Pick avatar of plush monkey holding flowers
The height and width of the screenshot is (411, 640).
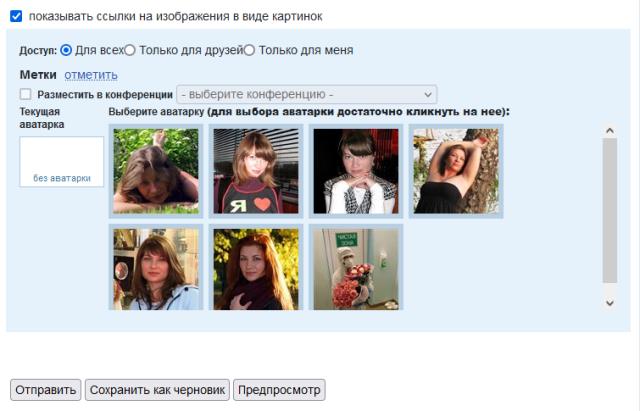pyautogui.click(x=356, y=268)
